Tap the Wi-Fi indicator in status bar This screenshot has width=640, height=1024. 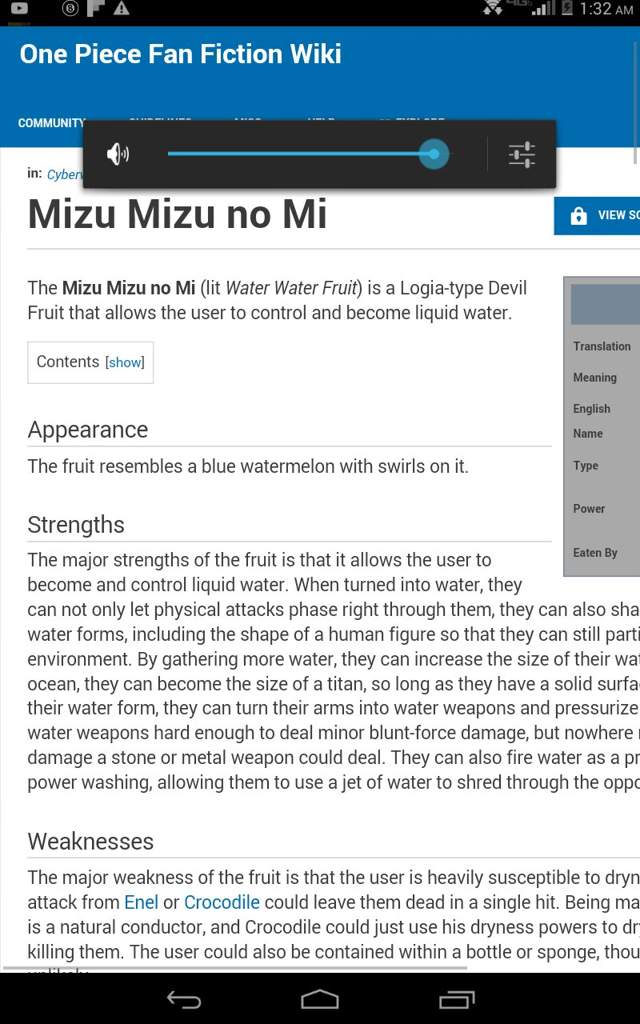491,8
